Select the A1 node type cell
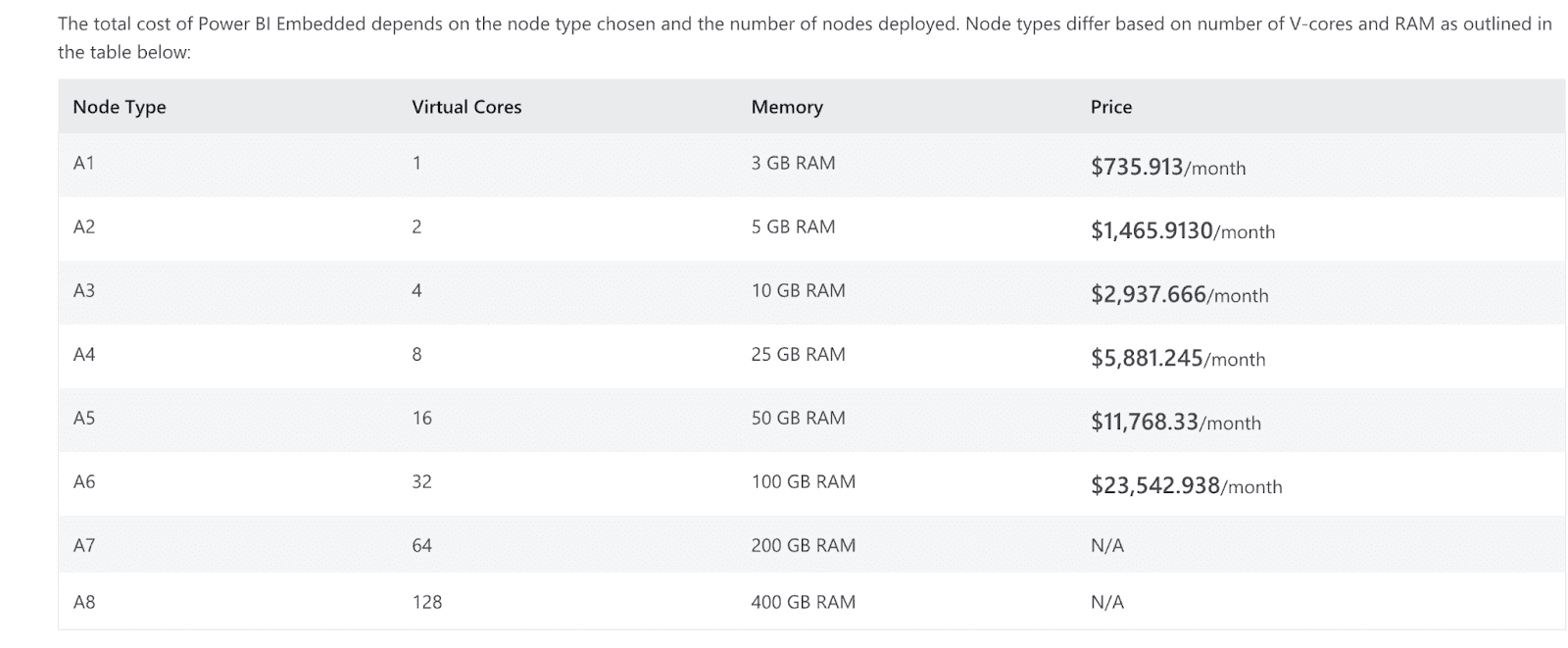Screen dimensions: 1568x648 point(84,163)
